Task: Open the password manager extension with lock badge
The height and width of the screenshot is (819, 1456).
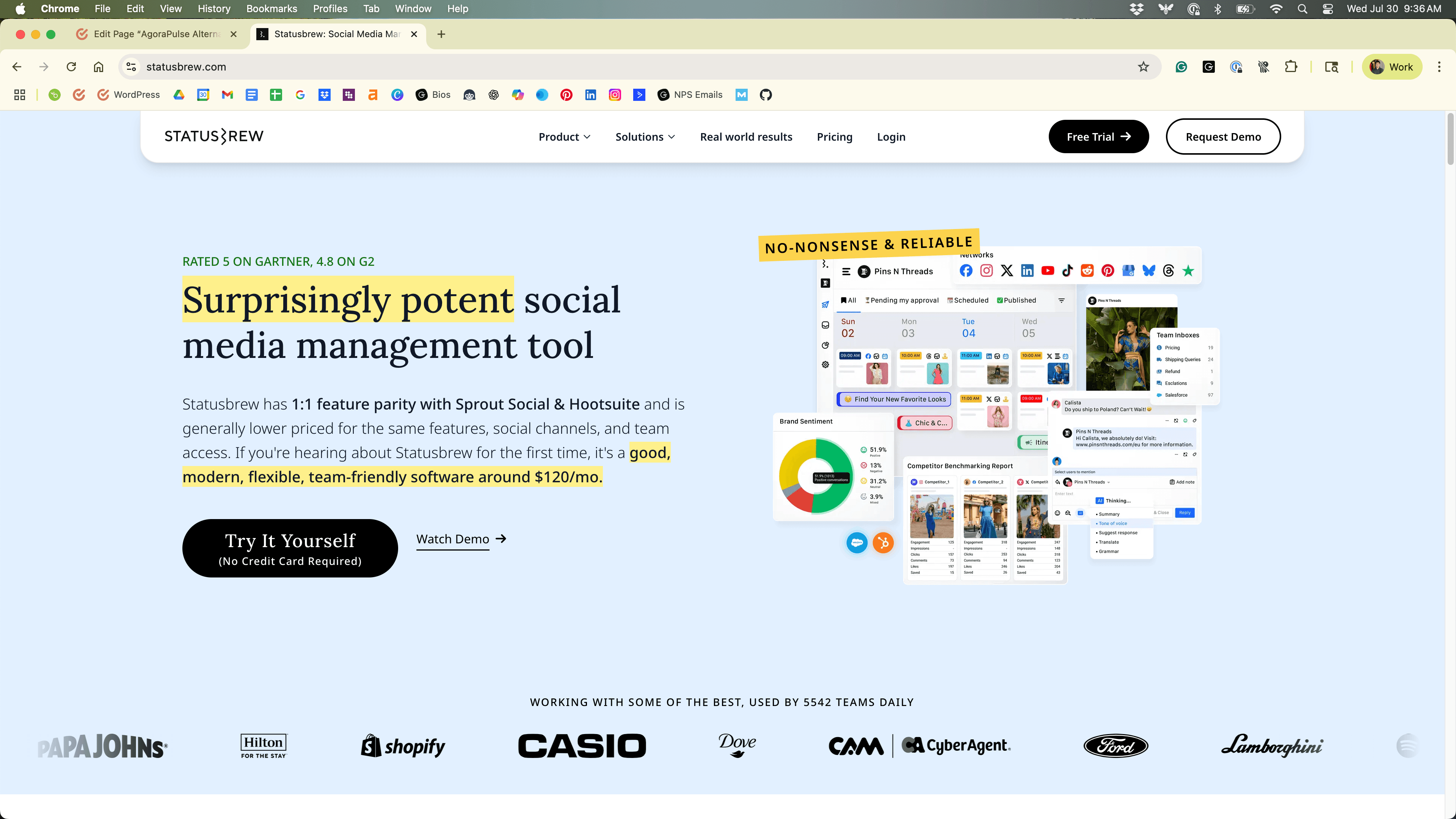Action: pyautogui.click(x=1236, y=67)
